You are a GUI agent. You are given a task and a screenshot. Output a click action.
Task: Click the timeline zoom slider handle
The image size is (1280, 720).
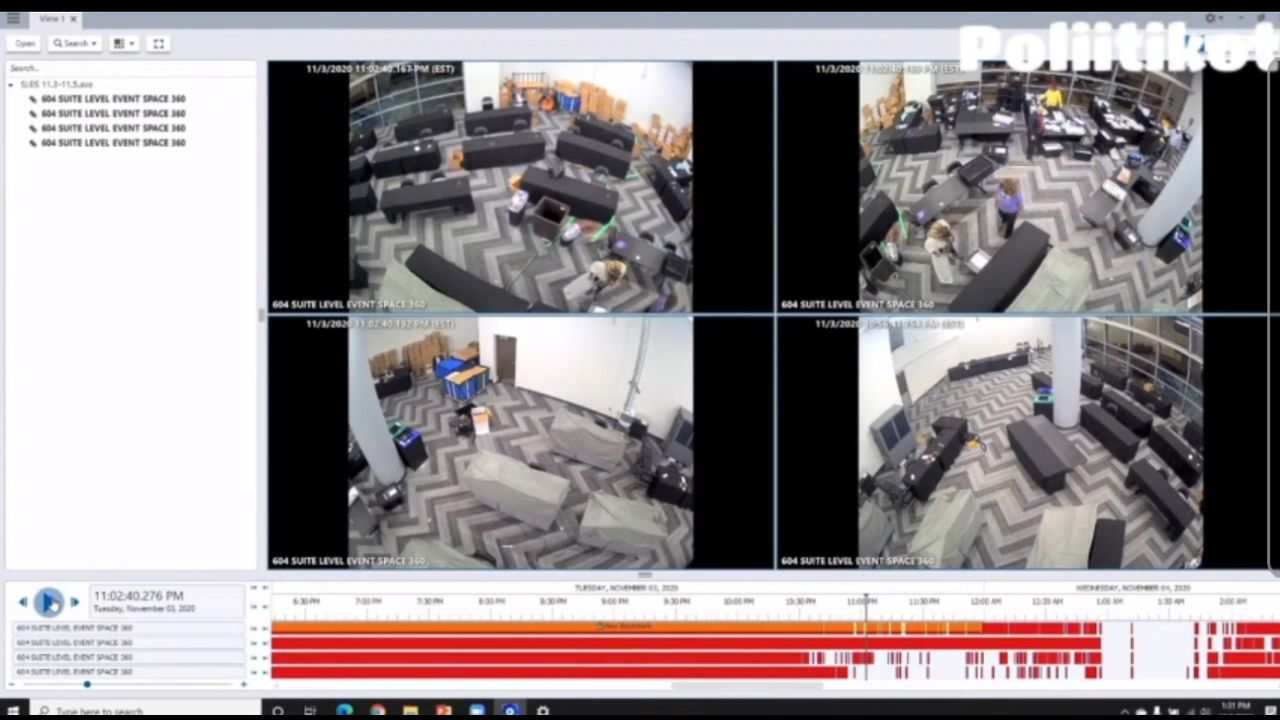coord(87,684)
